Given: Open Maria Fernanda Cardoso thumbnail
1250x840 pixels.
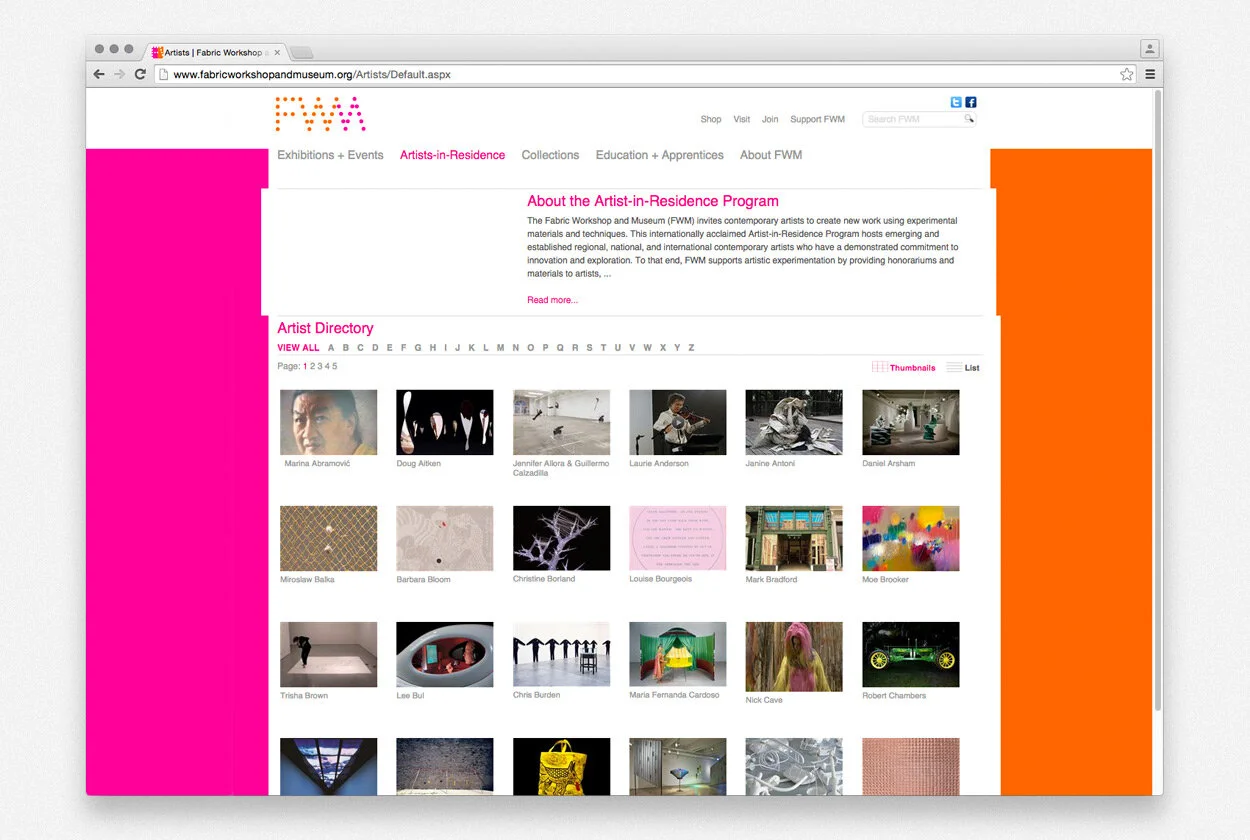Looking at the screenshot, I should (x=678, y=654).
